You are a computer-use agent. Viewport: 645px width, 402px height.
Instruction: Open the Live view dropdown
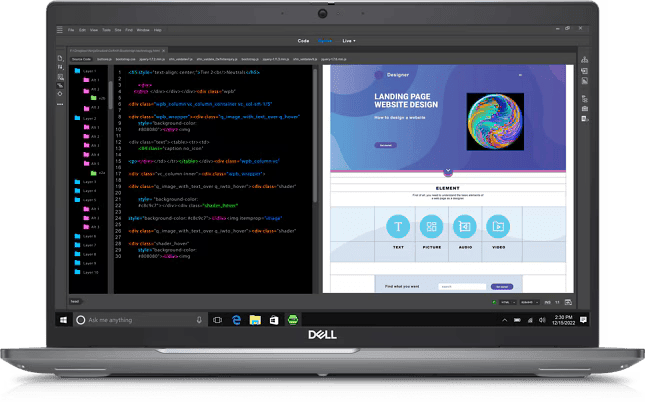tap(349, 41)
